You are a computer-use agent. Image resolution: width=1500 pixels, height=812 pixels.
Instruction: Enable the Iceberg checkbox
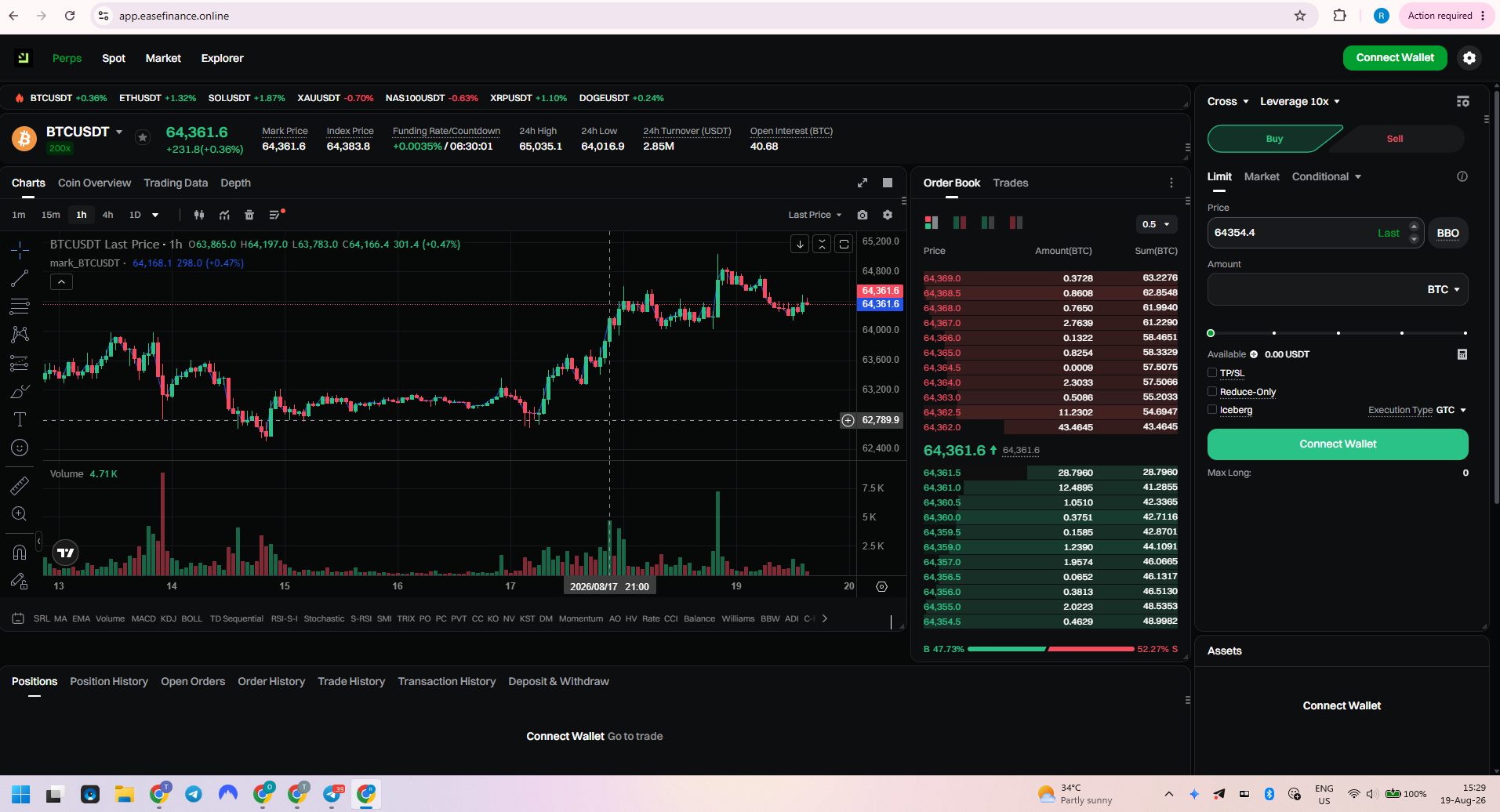(1212, 410)
